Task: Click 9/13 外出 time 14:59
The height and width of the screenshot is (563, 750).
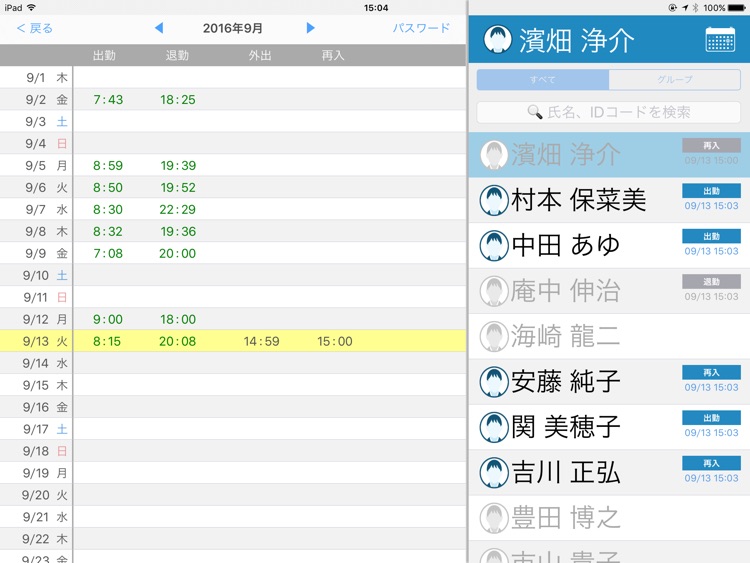Action: pyautogui.click(x=261, y=342)
